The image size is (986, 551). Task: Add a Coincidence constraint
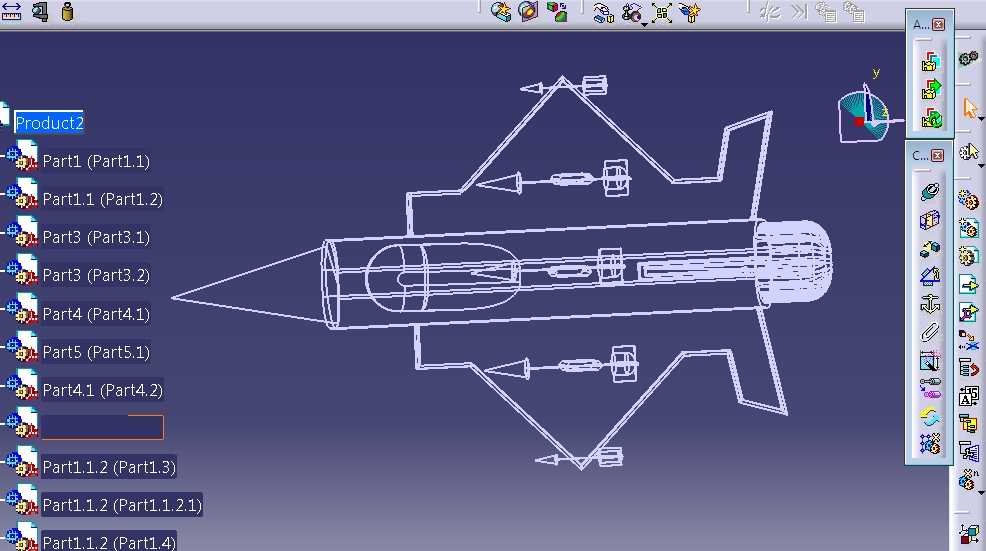point(929,191)
